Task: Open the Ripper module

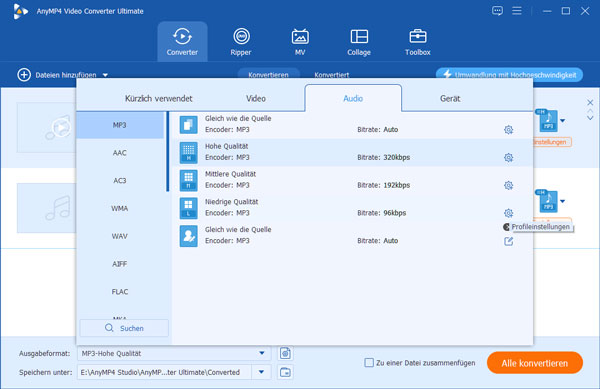Action: 241,42
